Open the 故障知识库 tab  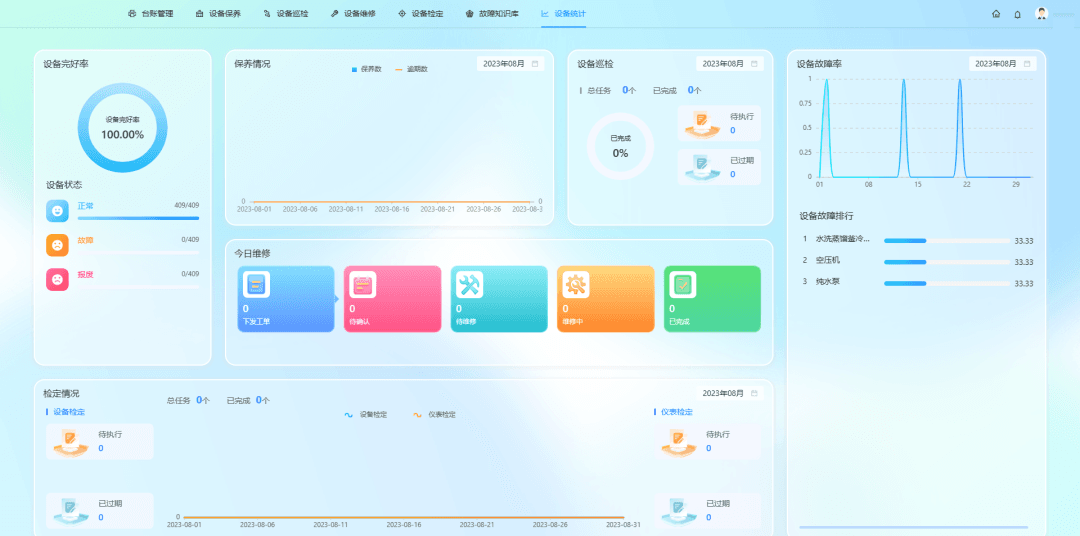point(492,14)
